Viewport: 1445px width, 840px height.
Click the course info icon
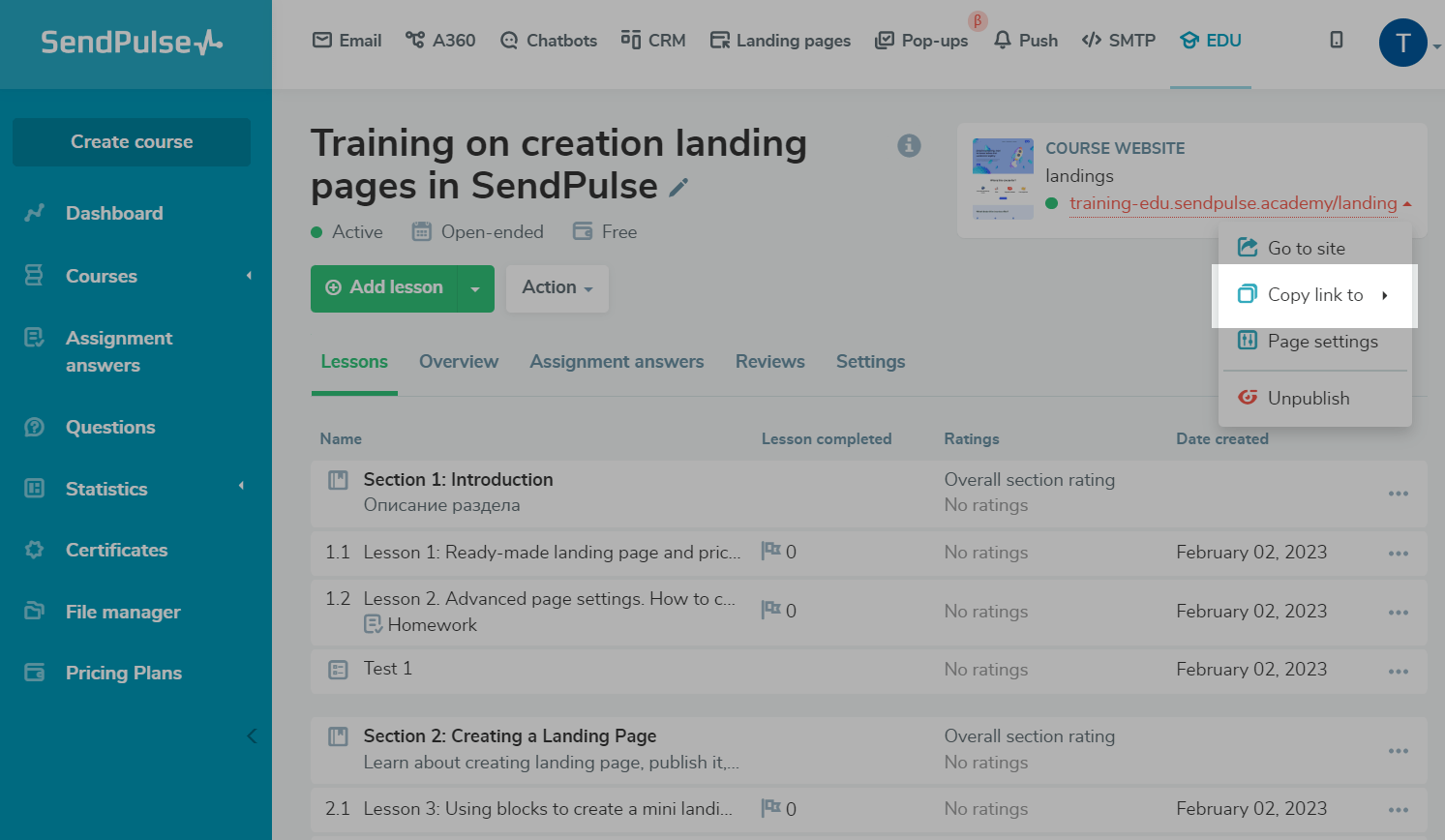[x=909, y=145]
